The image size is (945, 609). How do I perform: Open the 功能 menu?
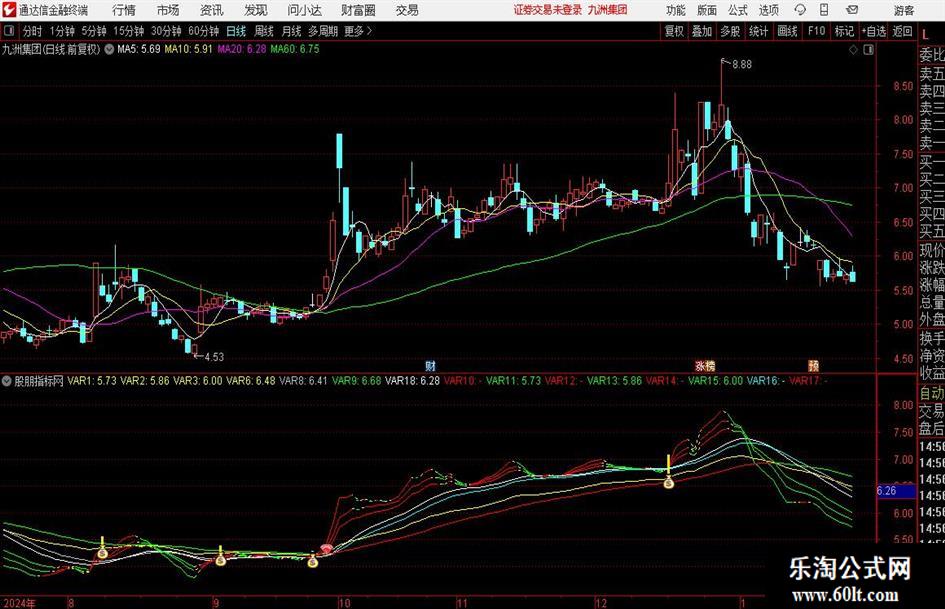676,10
